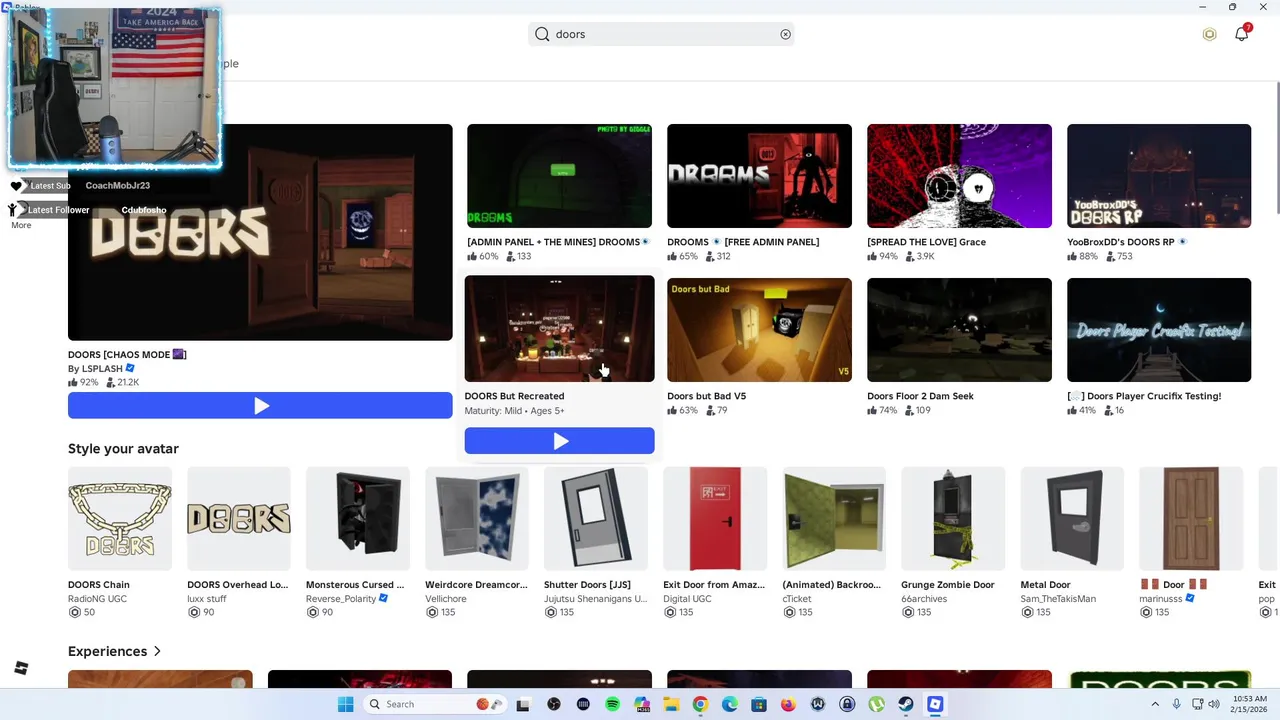
Task: Visit creator LSPLASH link
Action: click(102, 369)
